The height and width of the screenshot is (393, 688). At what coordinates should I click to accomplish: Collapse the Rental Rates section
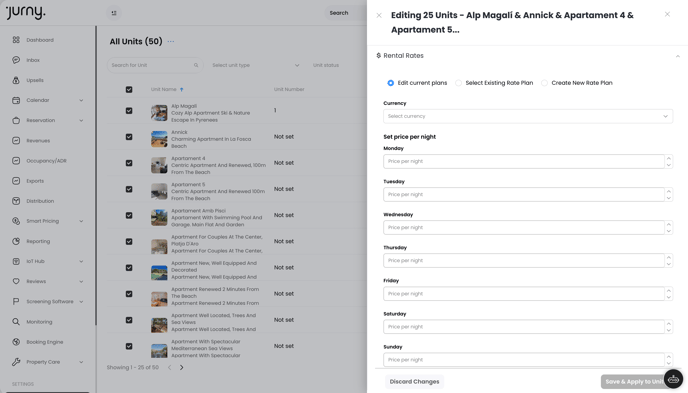(677, 56)
